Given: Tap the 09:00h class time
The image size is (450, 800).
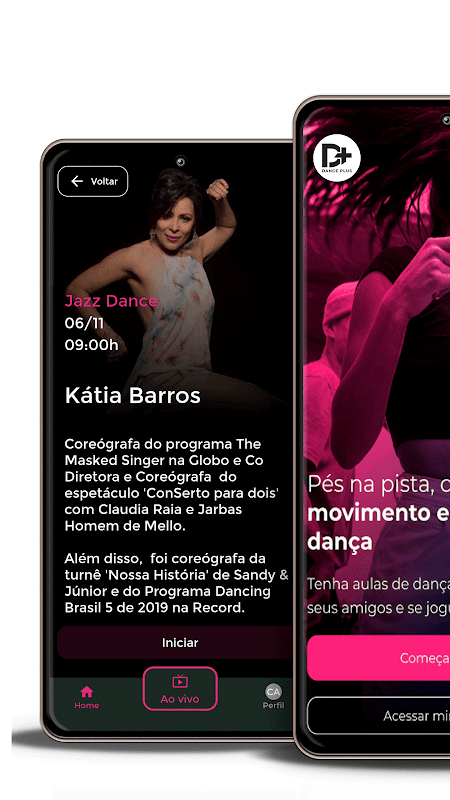Looking at the screenshot, I should [91, 345].
